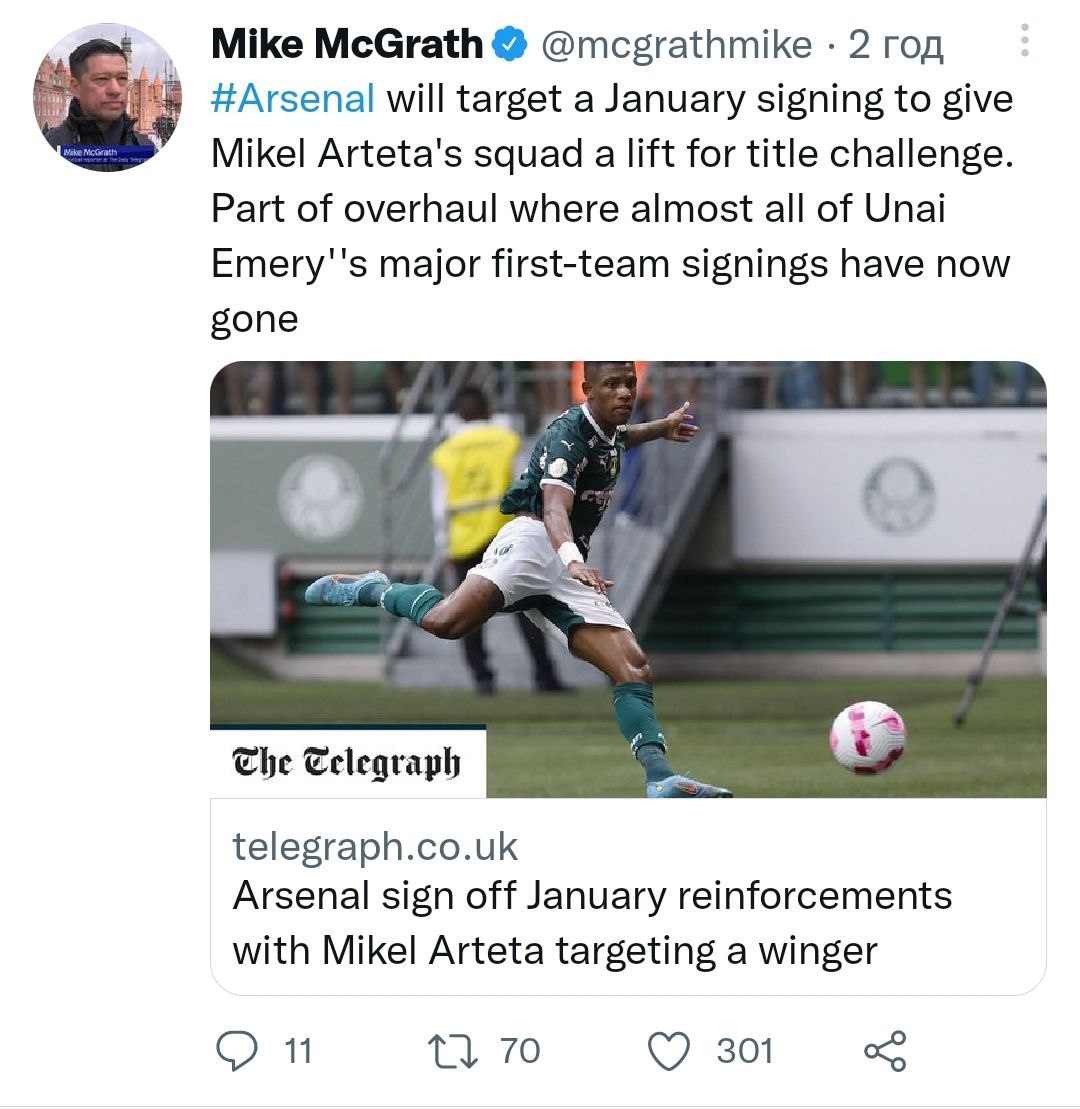The height and width of the screenshot is (1109, 1080).
Task: Click the retweet count 70
Action: pyautogui.click(x=519, y=1051)
